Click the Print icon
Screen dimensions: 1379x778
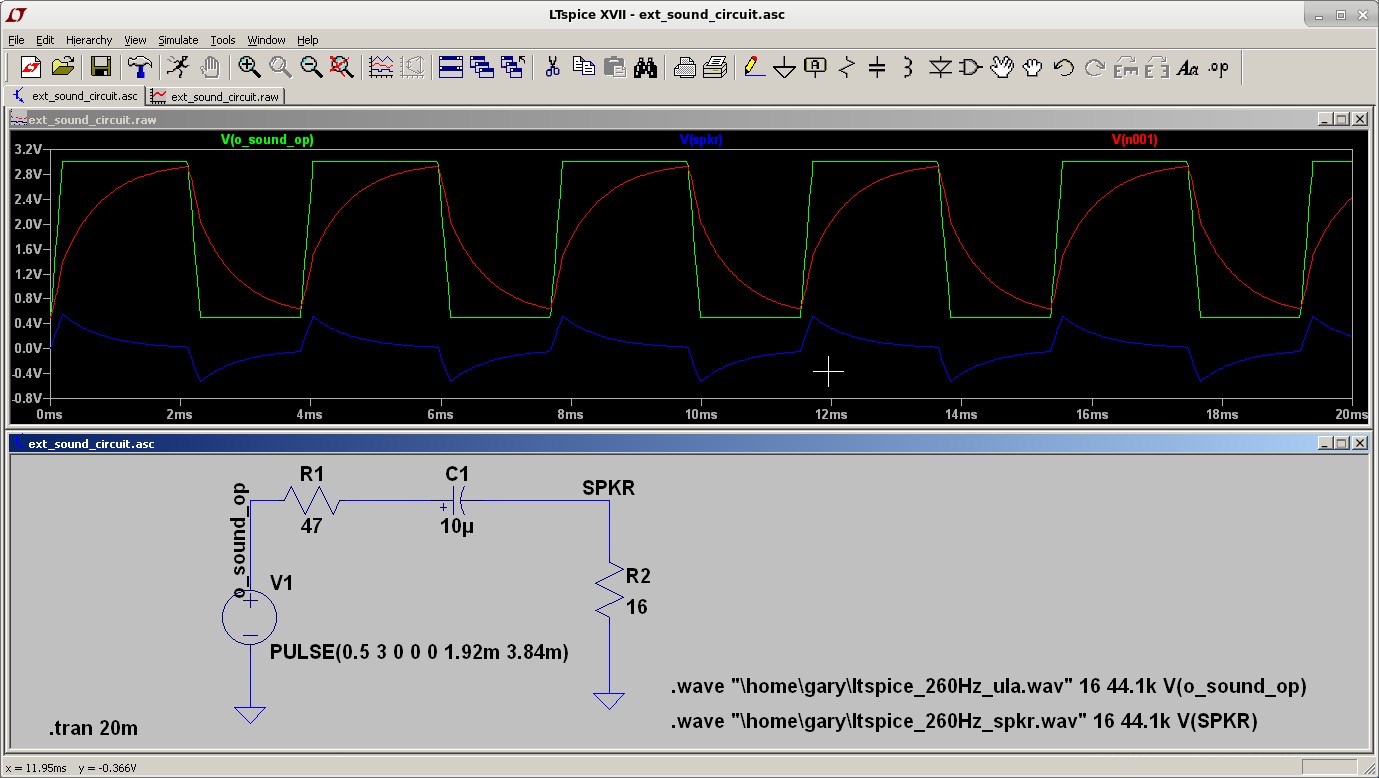click(715, 67)
